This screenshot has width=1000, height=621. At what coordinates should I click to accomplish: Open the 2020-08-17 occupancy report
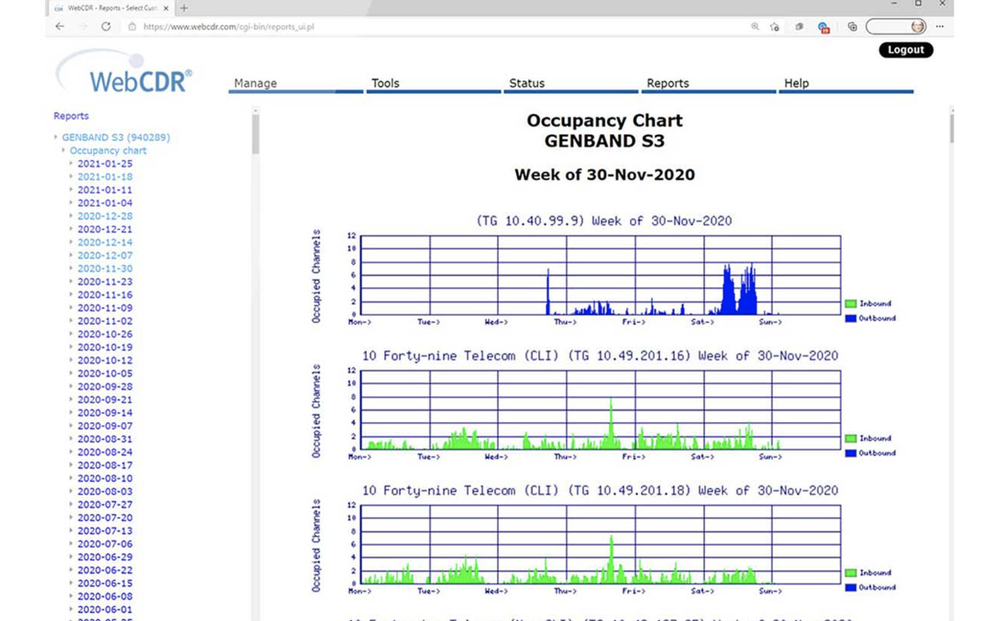pyautogui.click(x=105, y=465)
